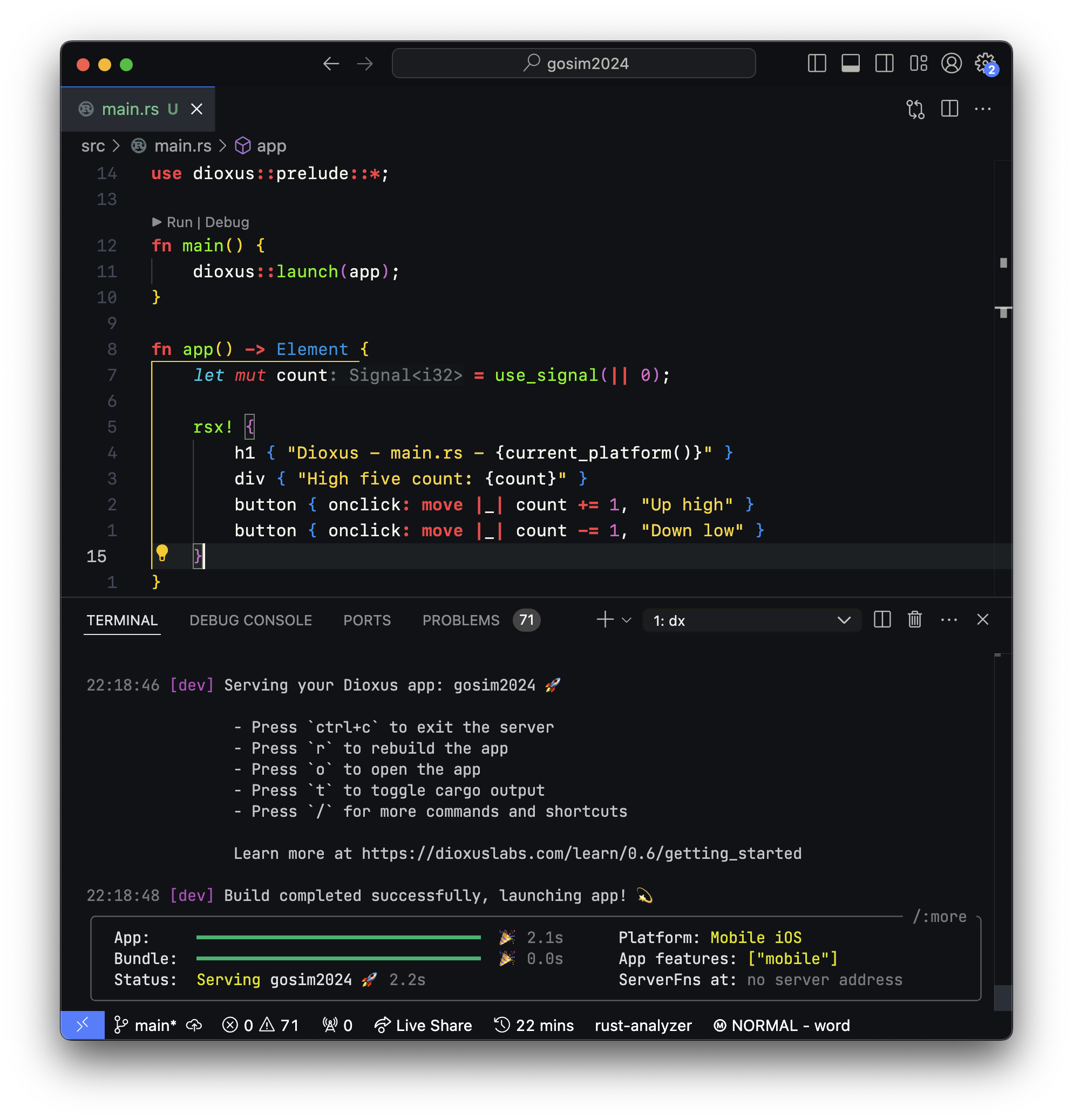Open the new terminal profile chevron
The image size is (1073, 1120).
[626, 620]
